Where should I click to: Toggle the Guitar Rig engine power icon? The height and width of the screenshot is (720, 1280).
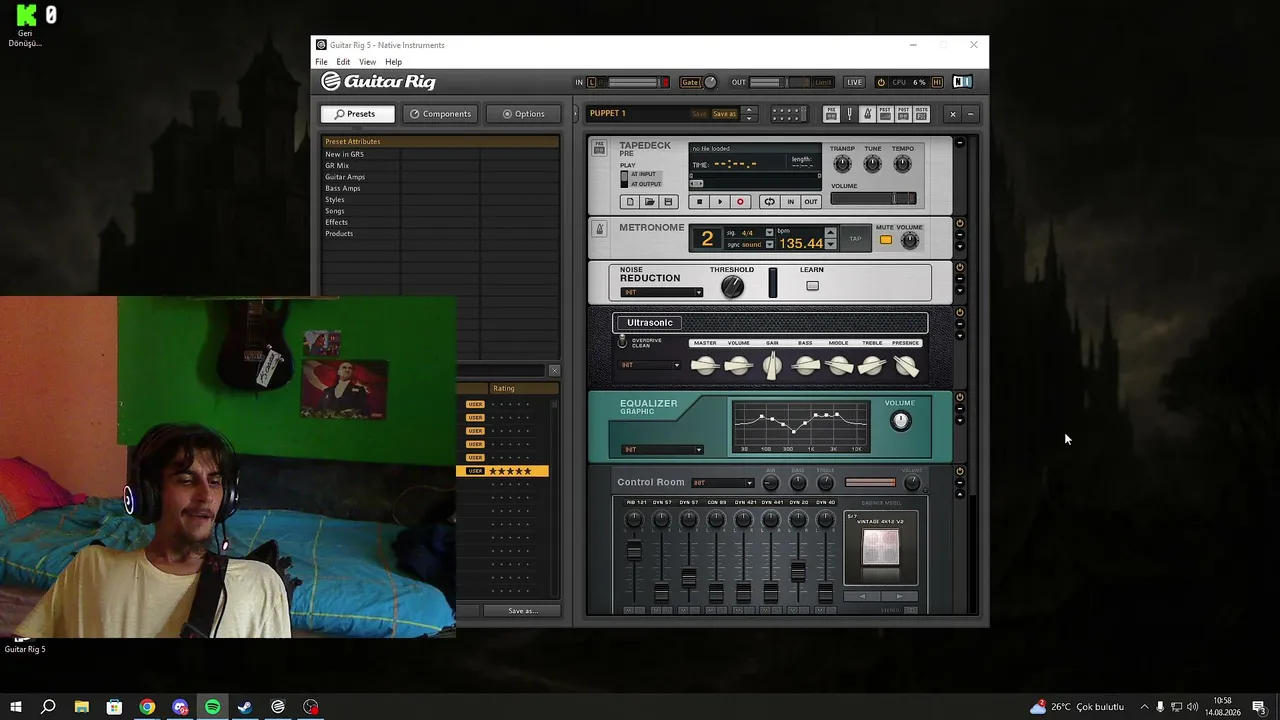881,82
